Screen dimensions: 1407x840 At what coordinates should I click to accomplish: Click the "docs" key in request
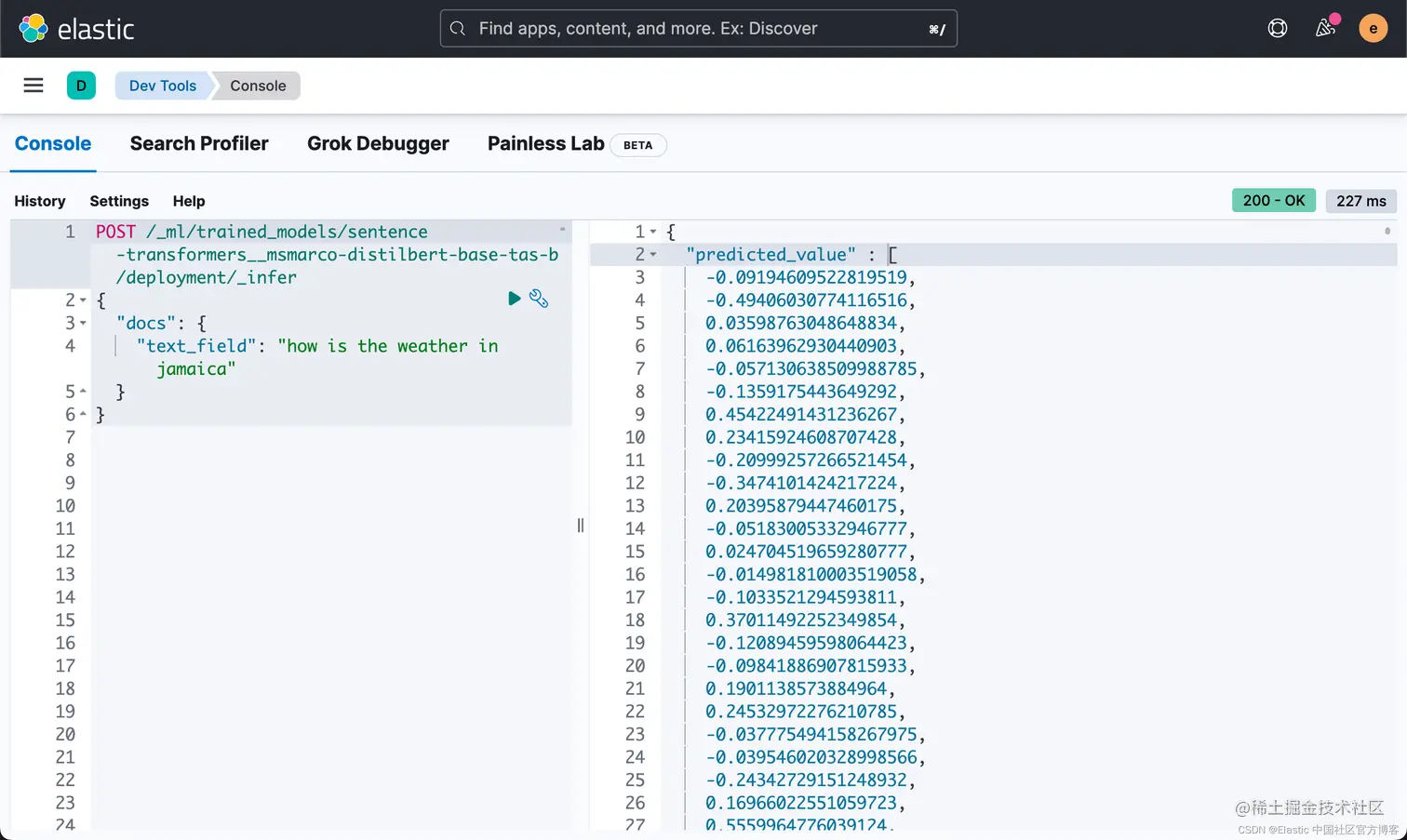[x=145, y=323]
